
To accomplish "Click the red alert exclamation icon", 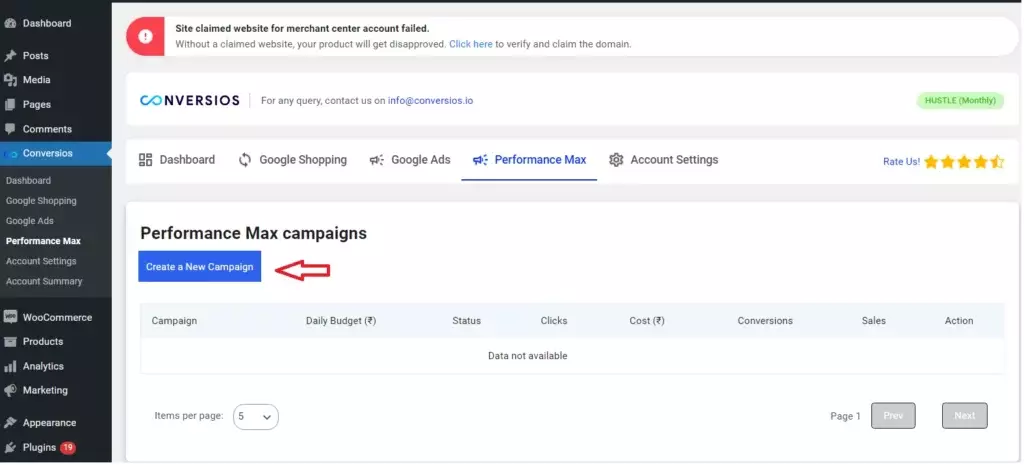I will [146, 37].
